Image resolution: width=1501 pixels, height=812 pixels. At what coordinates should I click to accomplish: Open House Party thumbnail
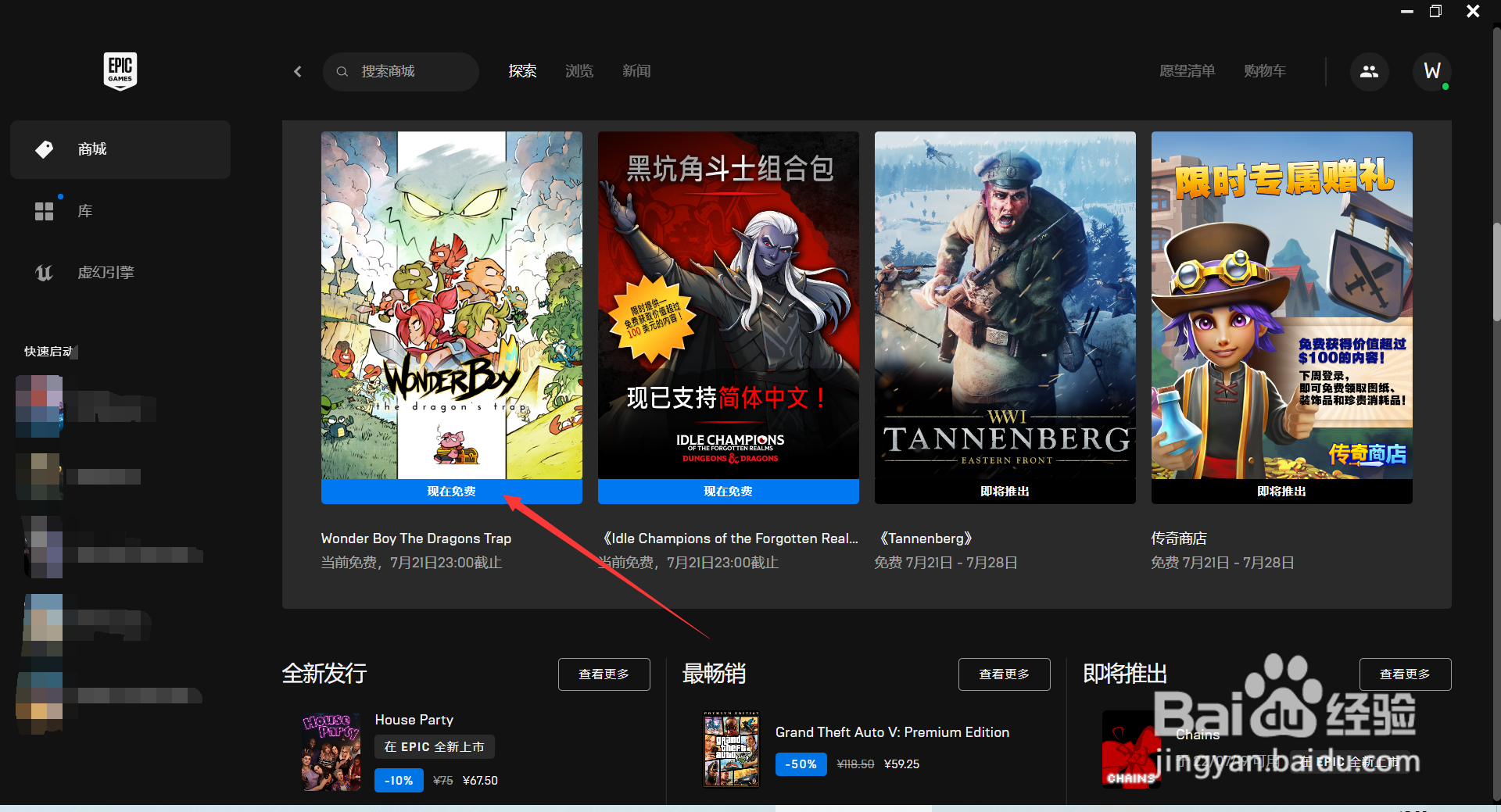[x=331, y=752]
